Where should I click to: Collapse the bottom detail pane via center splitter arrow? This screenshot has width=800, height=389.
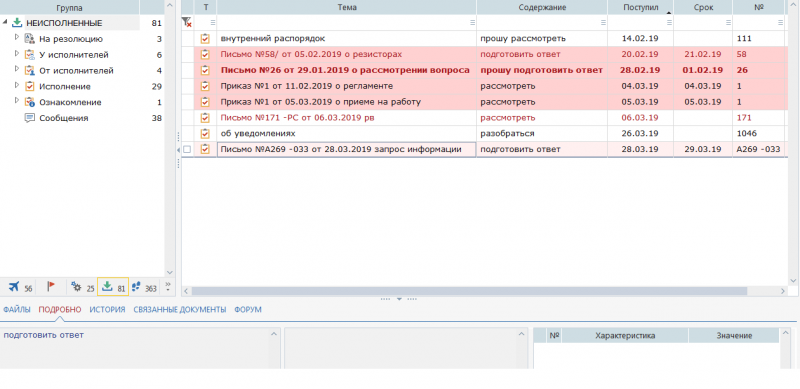click(399, 299)
